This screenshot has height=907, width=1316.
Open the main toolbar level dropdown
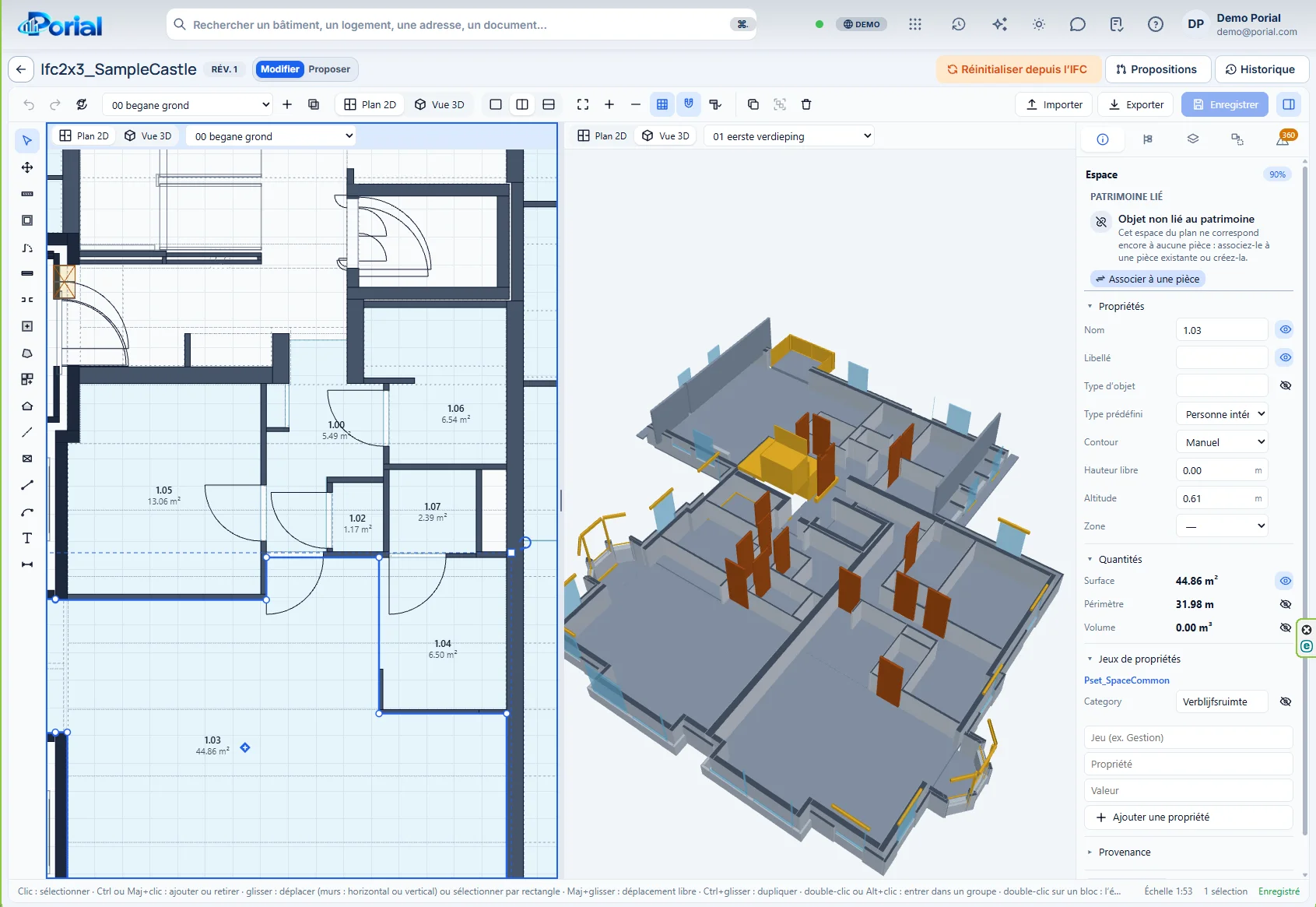[x=188, y=104]
